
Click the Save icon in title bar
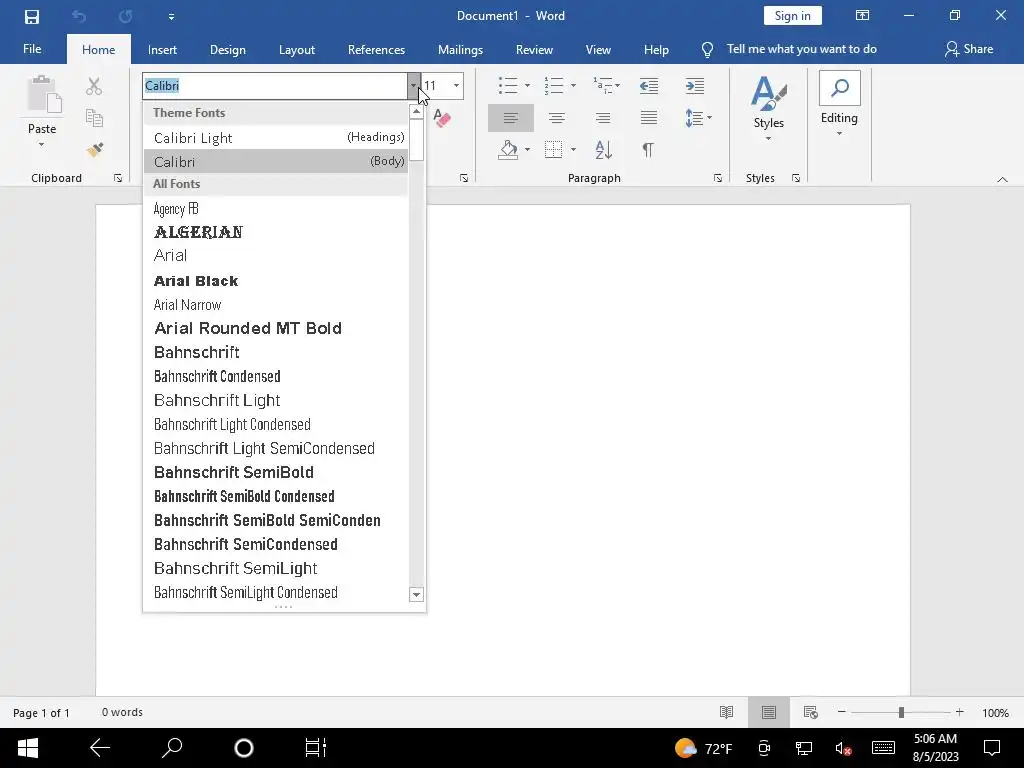point(31,16)
